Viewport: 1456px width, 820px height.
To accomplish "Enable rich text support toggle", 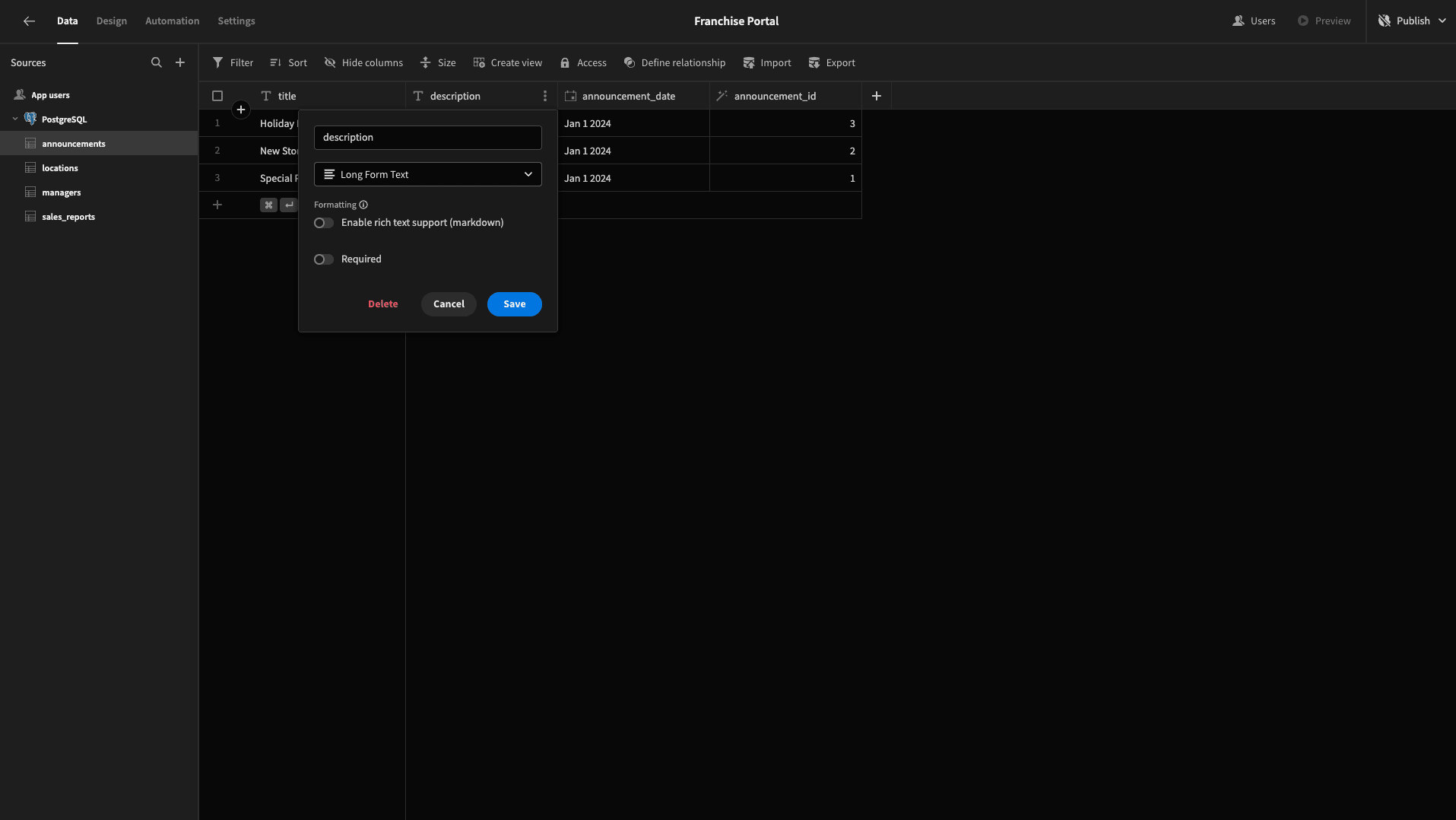I will [324, 223].
